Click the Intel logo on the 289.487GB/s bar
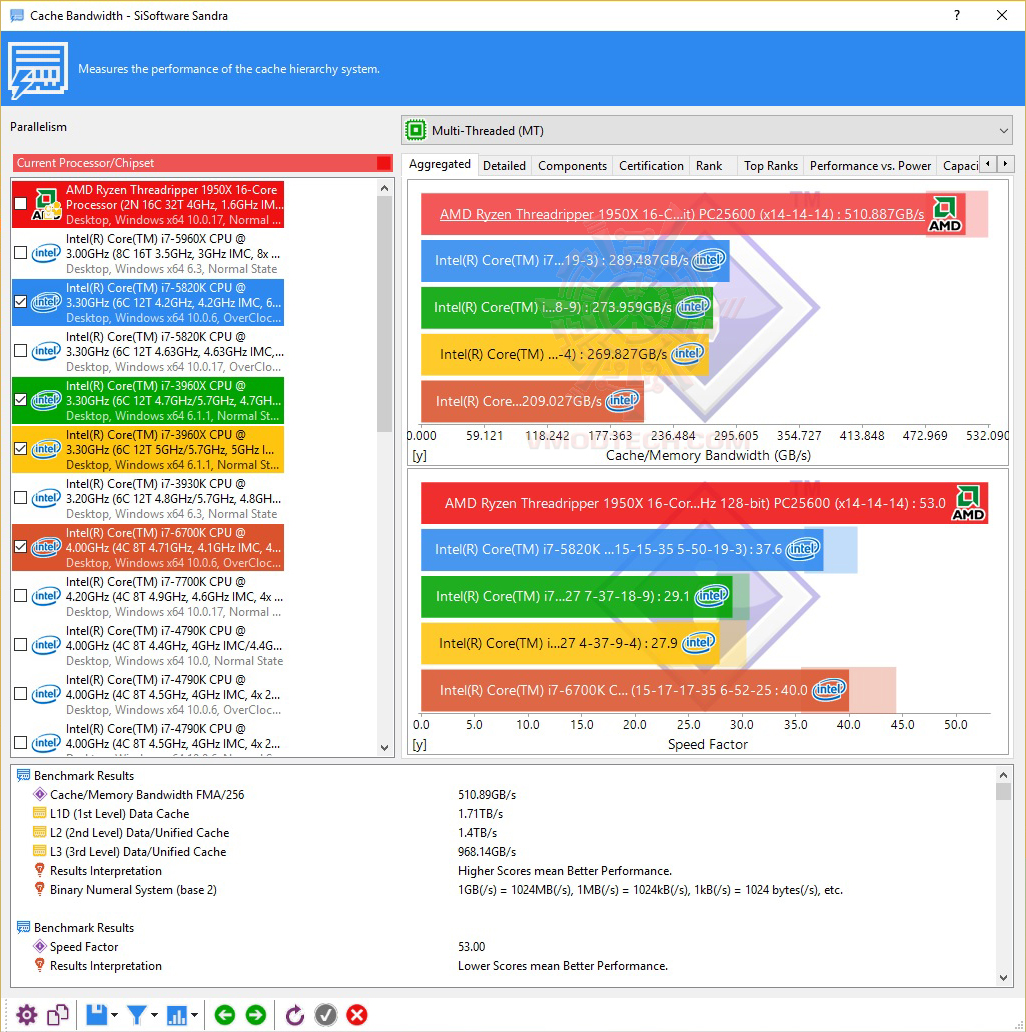This screenshot has height=1032, width=1026. point(709,260)
